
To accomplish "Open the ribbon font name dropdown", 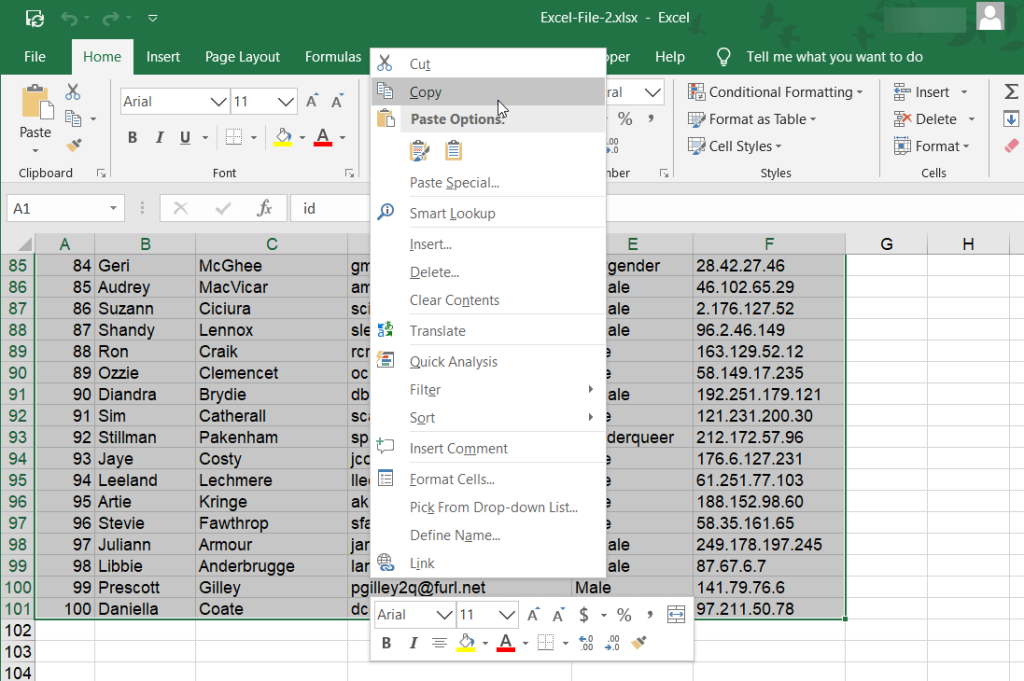I will (218, 102).
